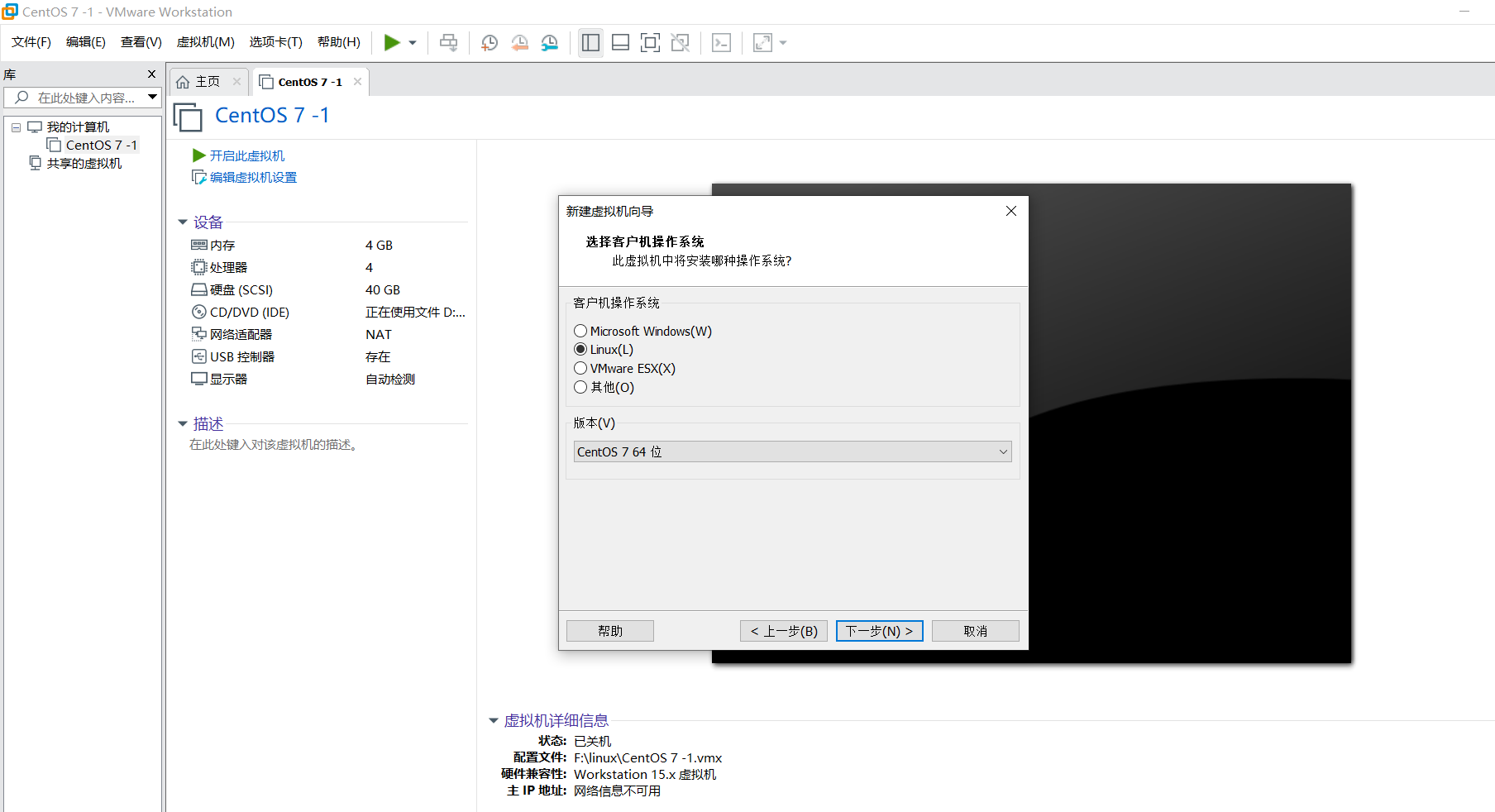Viewport: 1495px width, 812px height.
Task: Select VMware ESX(X) radio button
Action: click(x=580, y=369)
